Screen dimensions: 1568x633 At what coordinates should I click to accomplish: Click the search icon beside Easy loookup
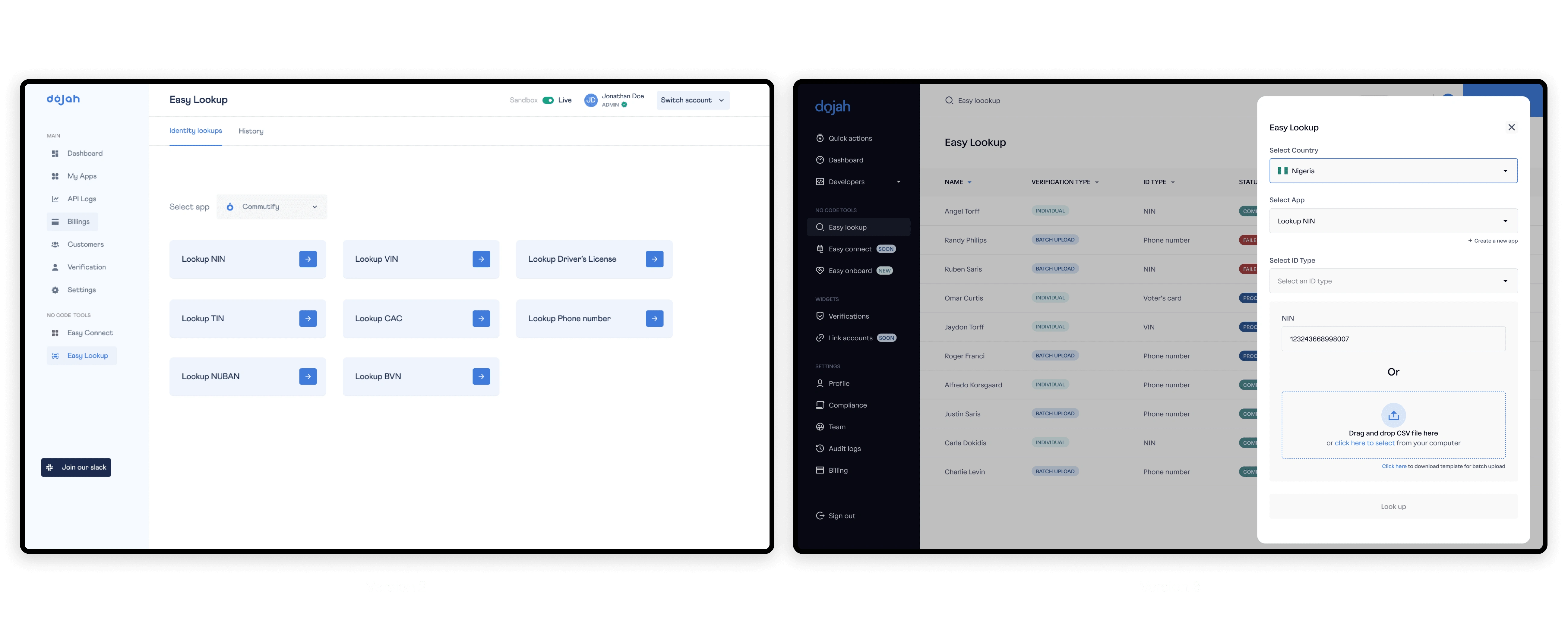point(948,100)
